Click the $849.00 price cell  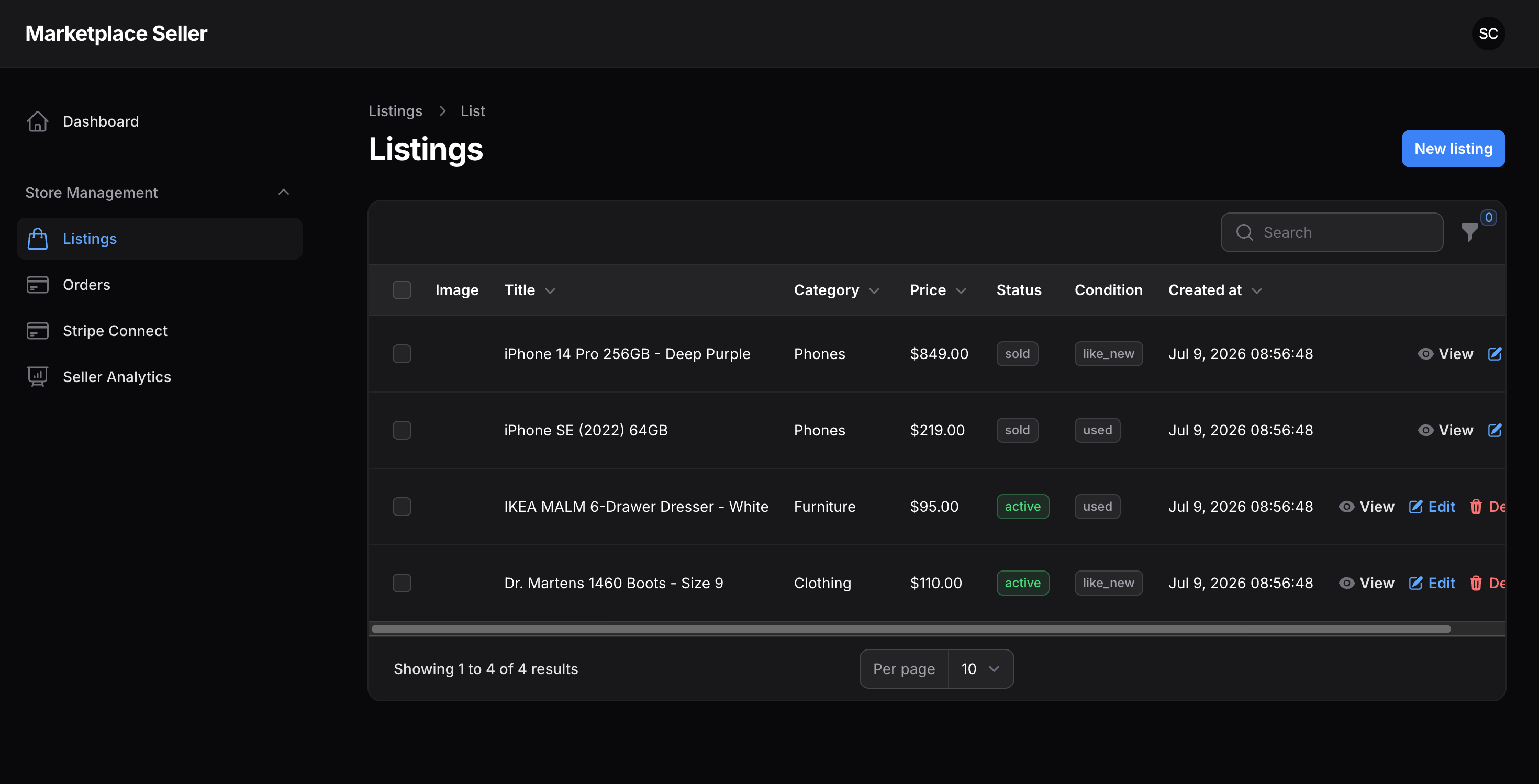(939, 353)
